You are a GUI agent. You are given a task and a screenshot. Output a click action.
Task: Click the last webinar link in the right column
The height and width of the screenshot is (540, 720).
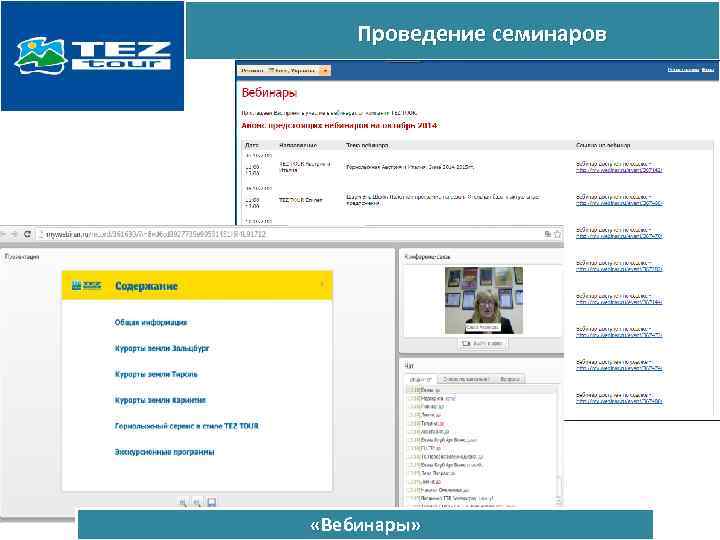click(619, 401)
